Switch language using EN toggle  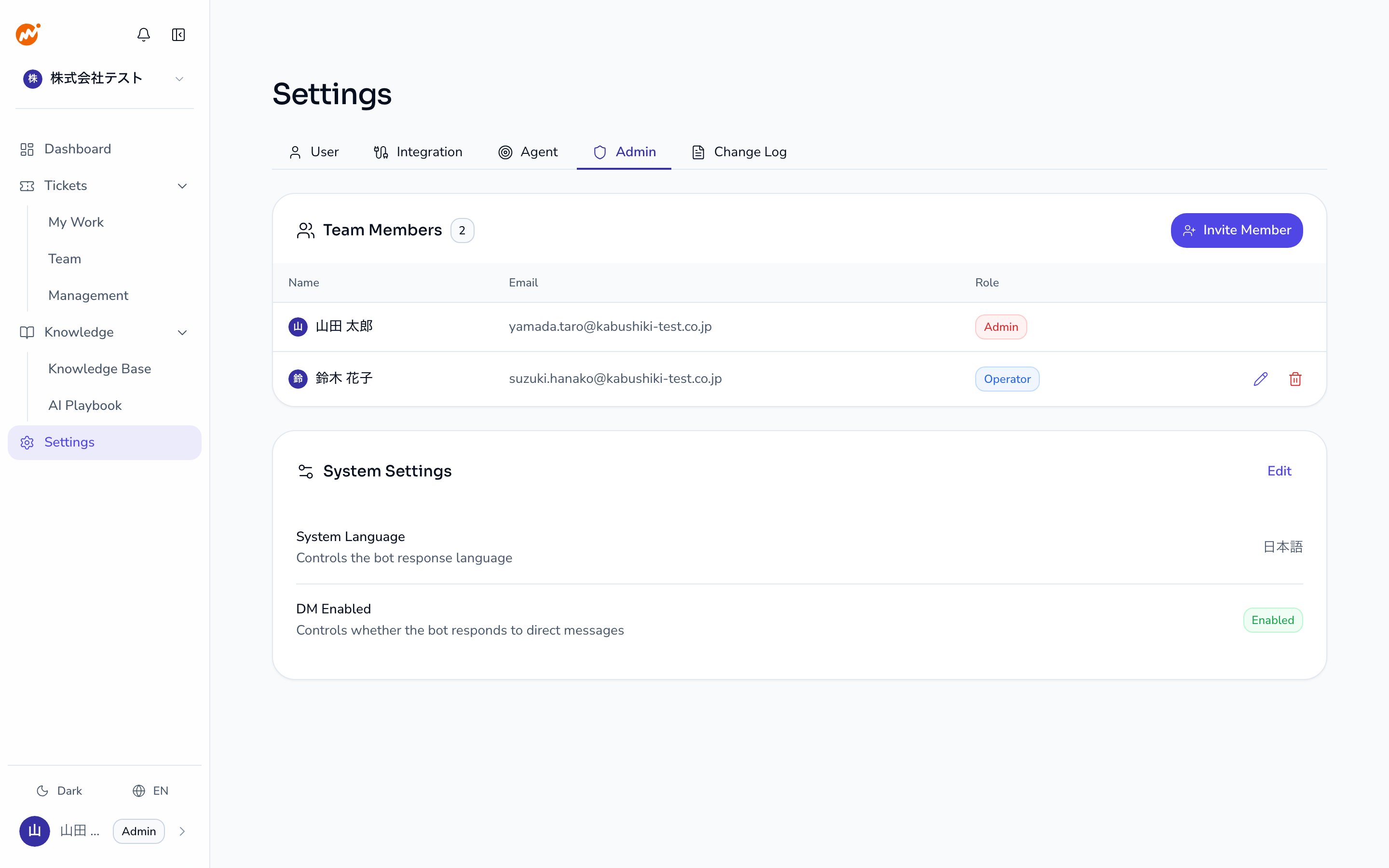click(150, 790)
